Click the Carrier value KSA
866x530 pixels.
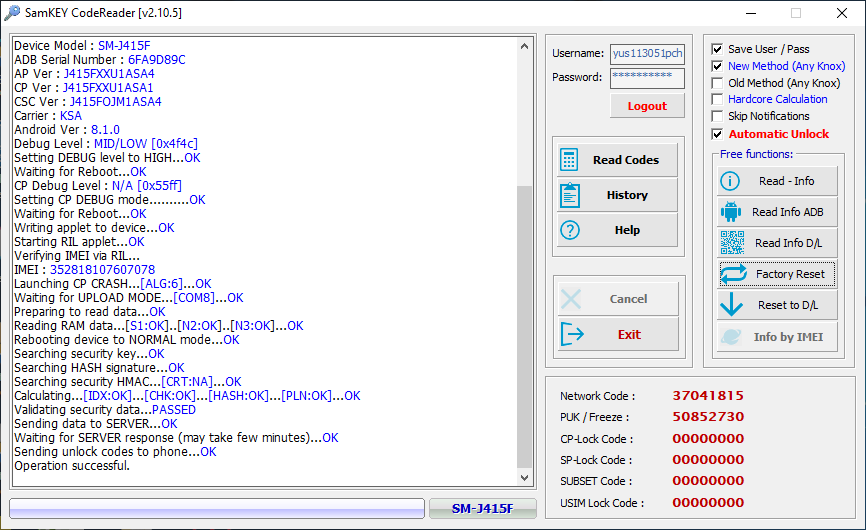point(71,116)
